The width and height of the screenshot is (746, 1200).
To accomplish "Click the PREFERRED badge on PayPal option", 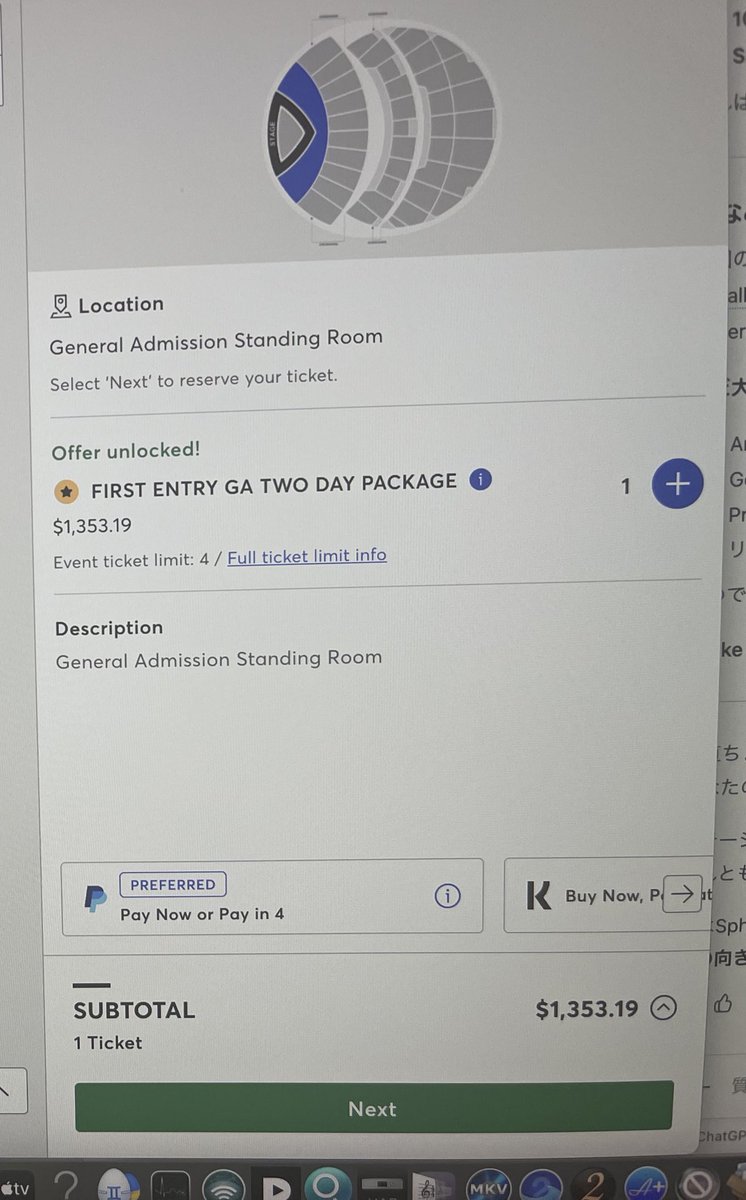I will pos(173,884).
